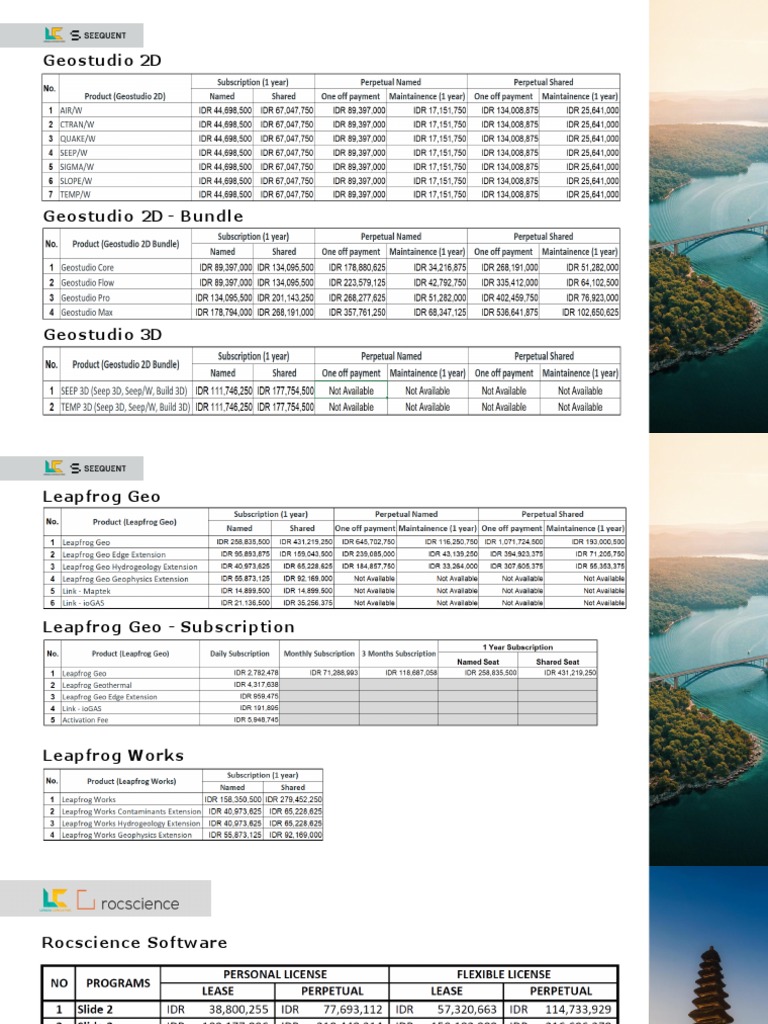Click 'Leapfrog Works Hydrogeology Extension'
This screenshot has width=768, height=1024.
(x=131, y=824)
